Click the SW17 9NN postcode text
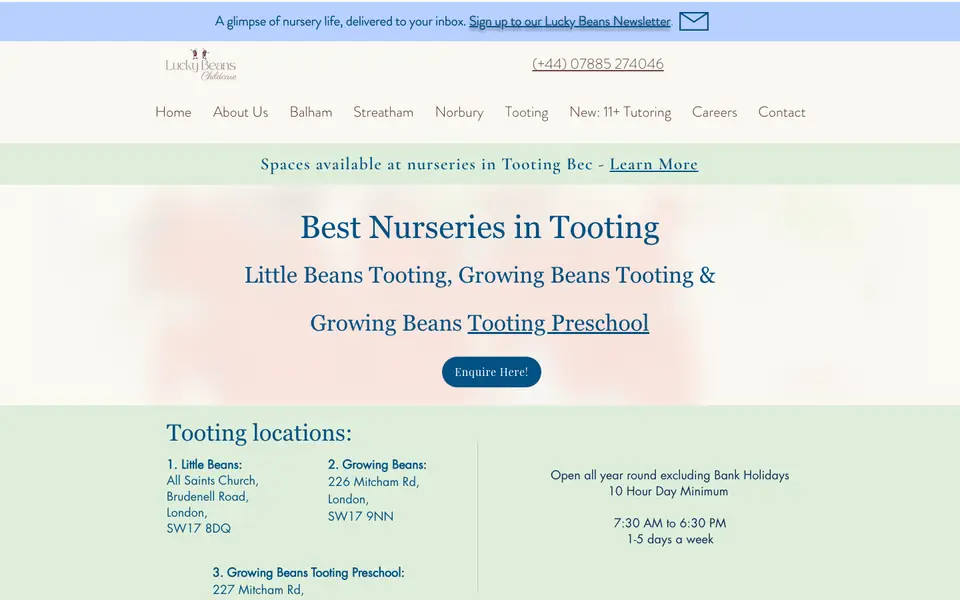 (361, 516)
